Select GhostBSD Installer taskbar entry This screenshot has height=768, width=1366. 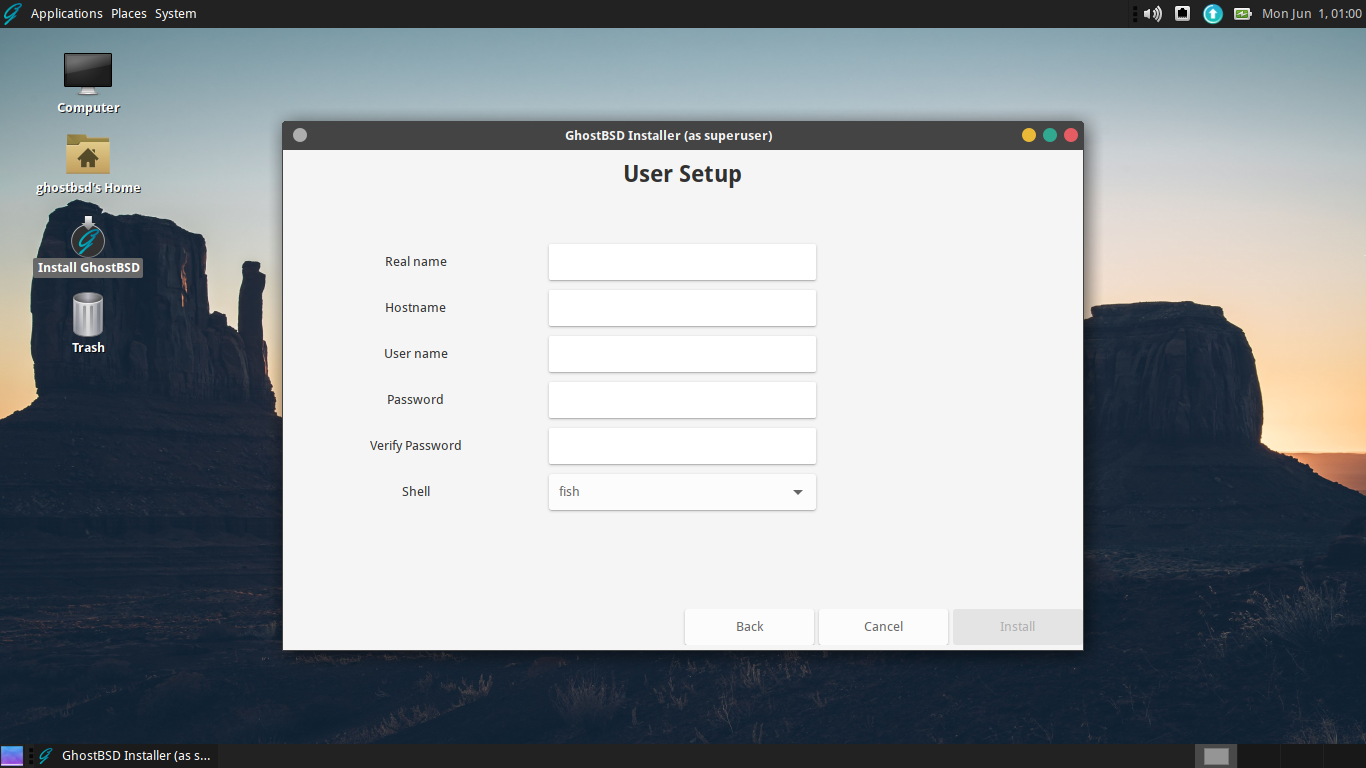click(x=125, y=756)
